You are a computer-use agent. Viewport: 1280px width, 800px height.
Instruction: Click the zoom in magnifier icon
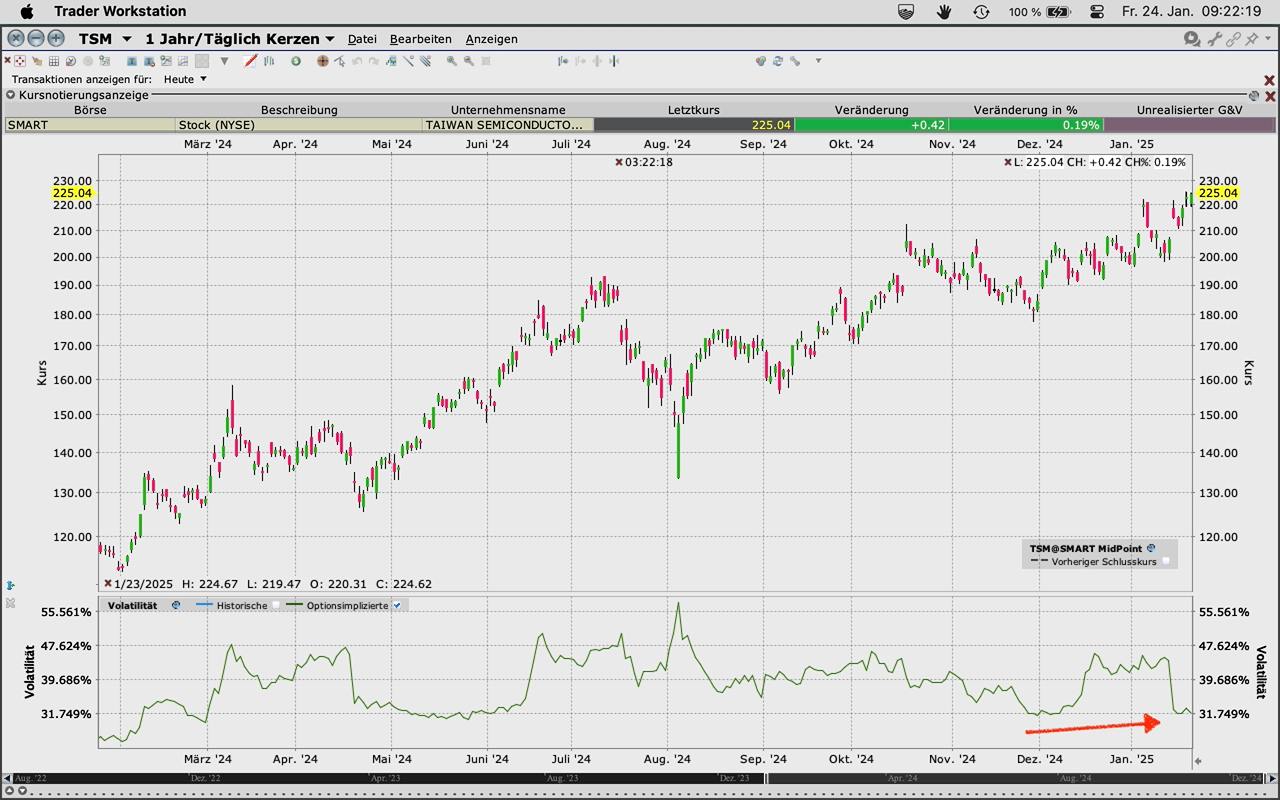[x=452, y=61]
